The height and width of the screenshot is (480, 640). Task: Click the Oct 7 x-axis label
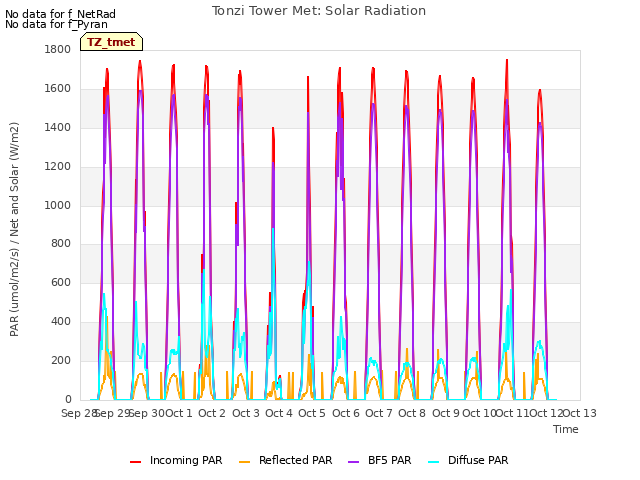pos(379,413)
